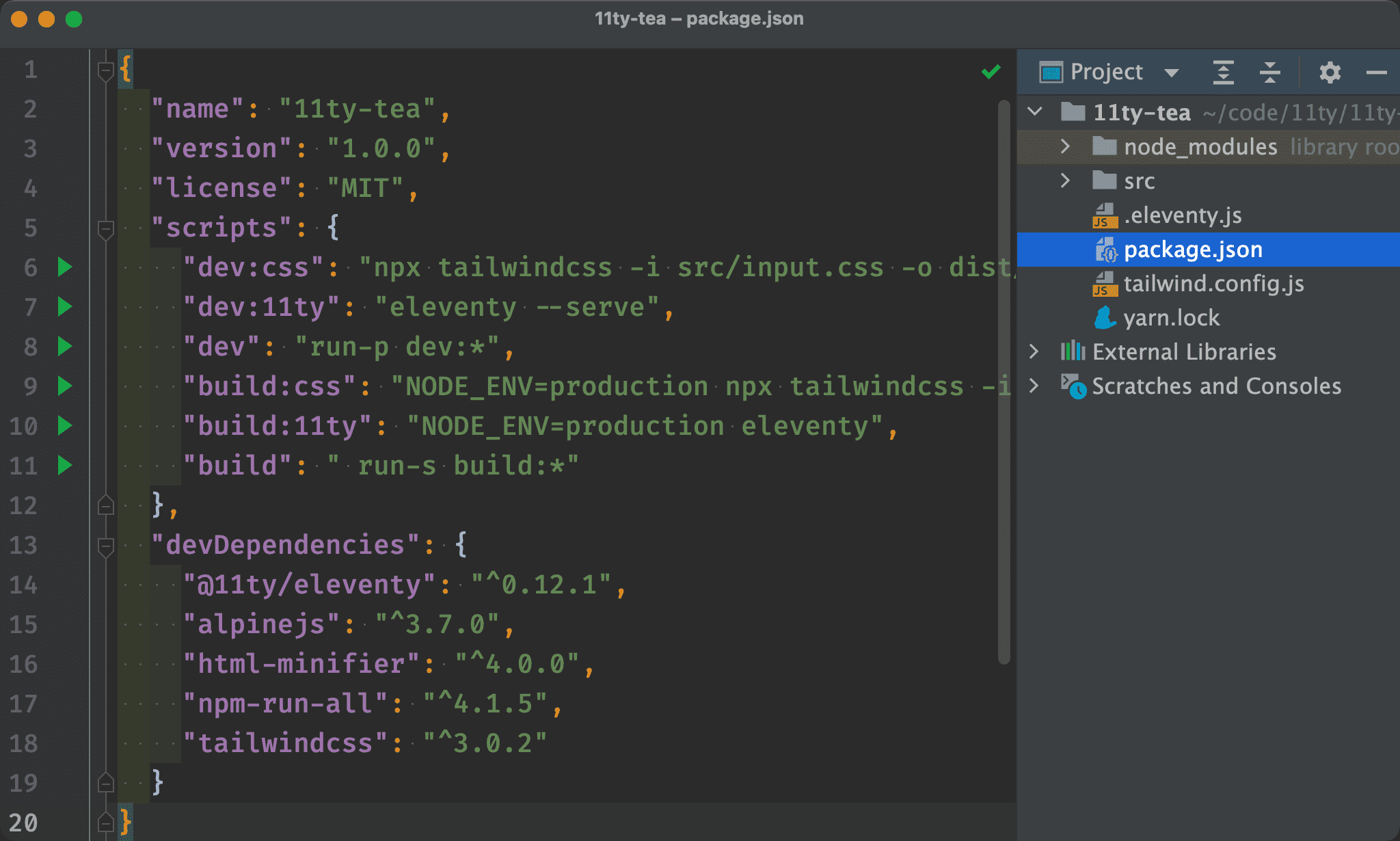Run the build:css script gutter arrow
Viewport: 1400px width, 841px height.
tap(65, 386)
